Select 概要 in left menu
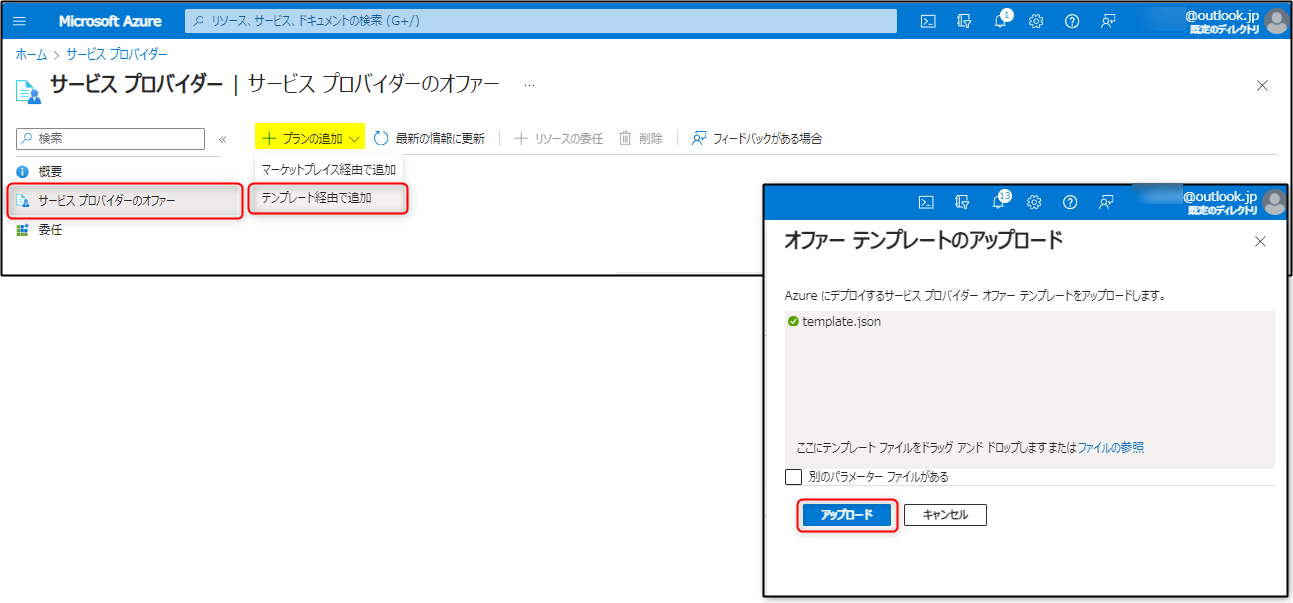 pos(50,171)
